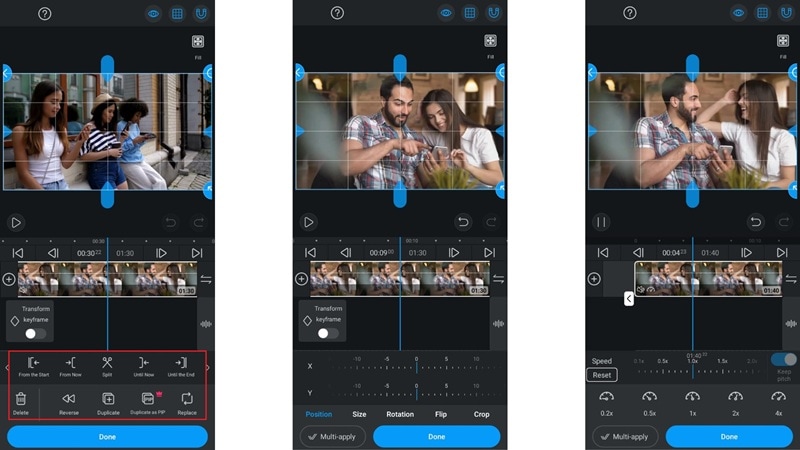Select the timeline clip thumbnail in left screen
The image size is (800, 450).
pyautogui.click(x=107, y=279)
